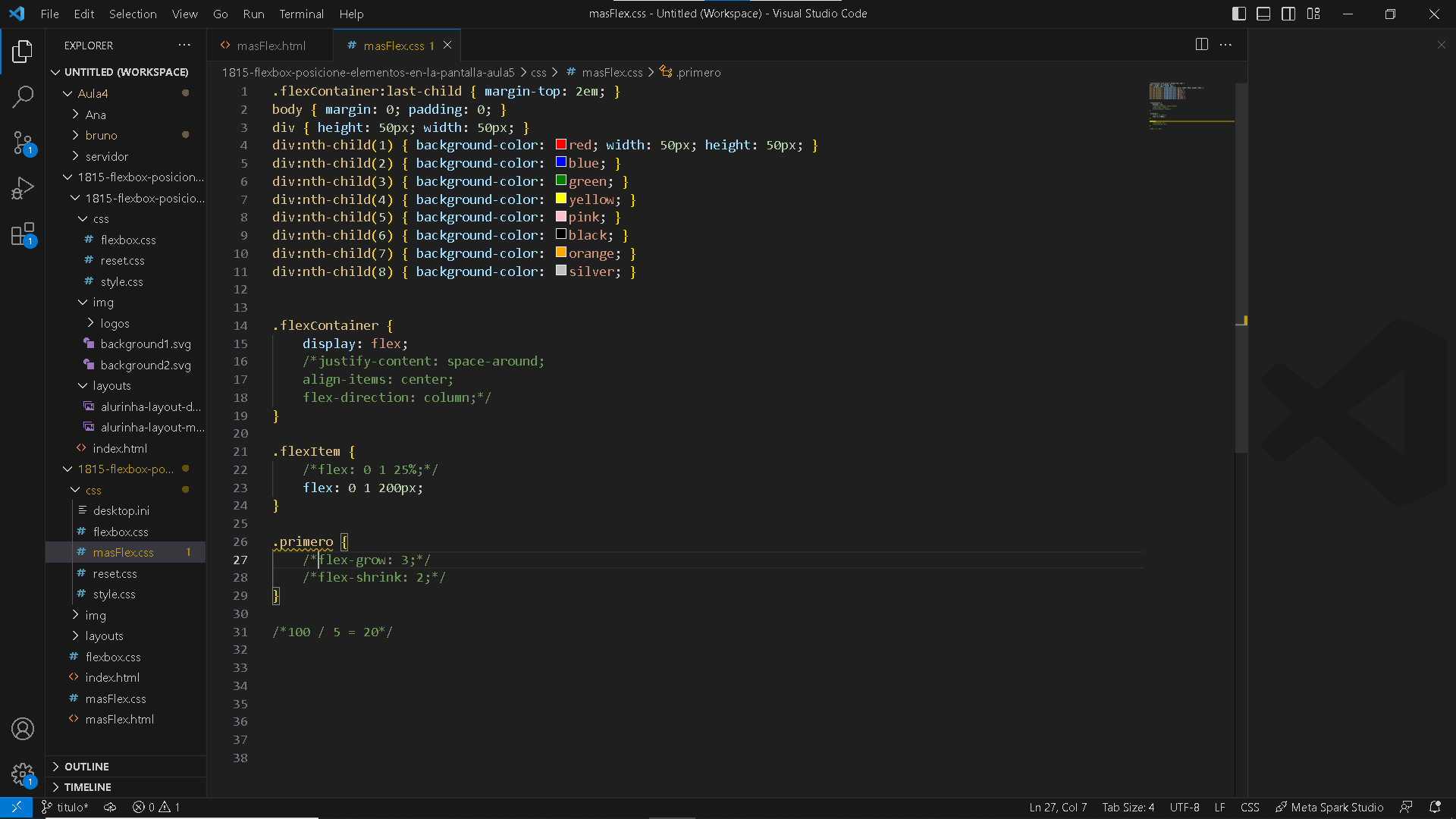
Task: Open the Accounts menu icon
Action: click(23, 729)
